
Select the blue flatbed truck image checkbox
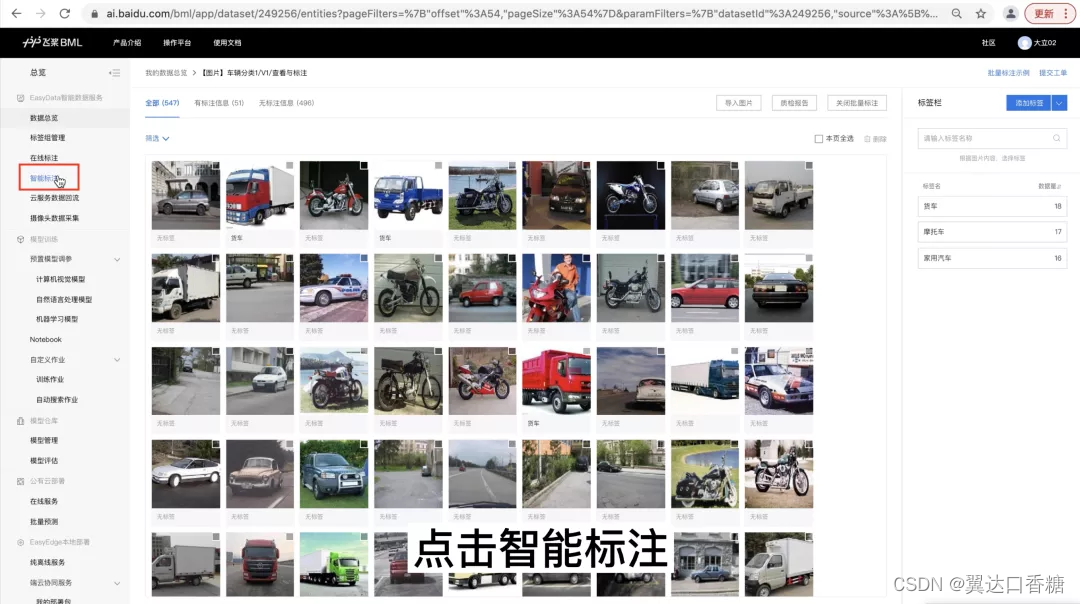(438, 165)
